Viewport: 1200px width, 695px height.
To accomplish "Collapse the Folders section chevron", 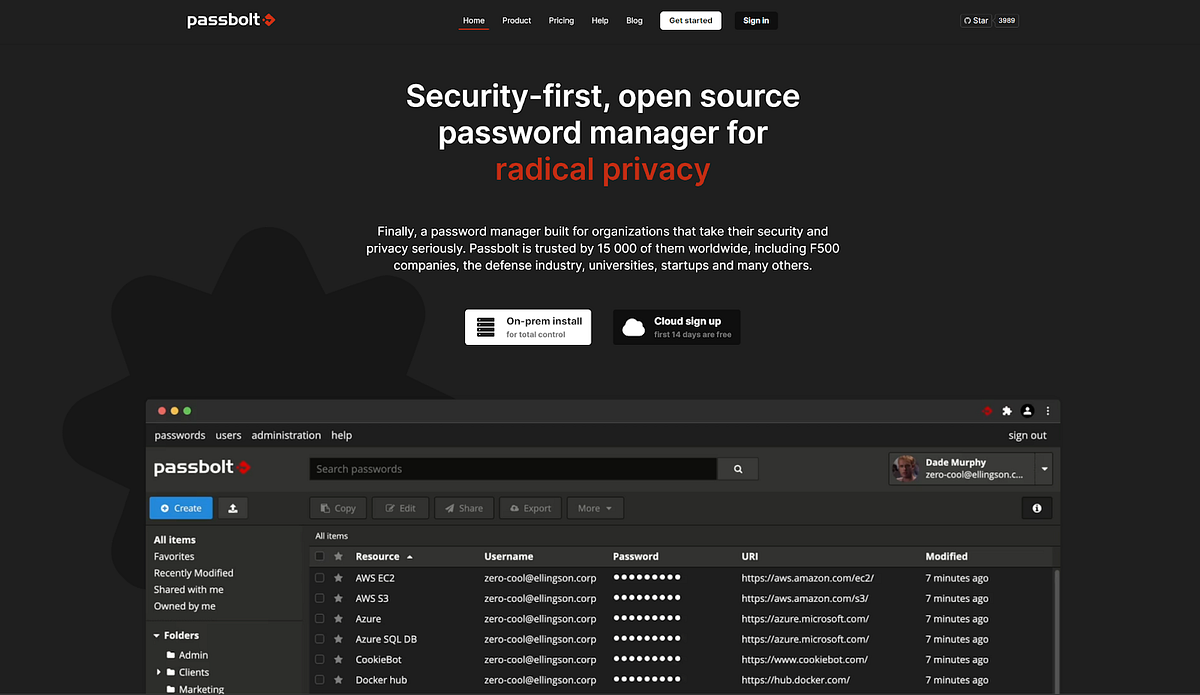I will (x=156, y=635).
